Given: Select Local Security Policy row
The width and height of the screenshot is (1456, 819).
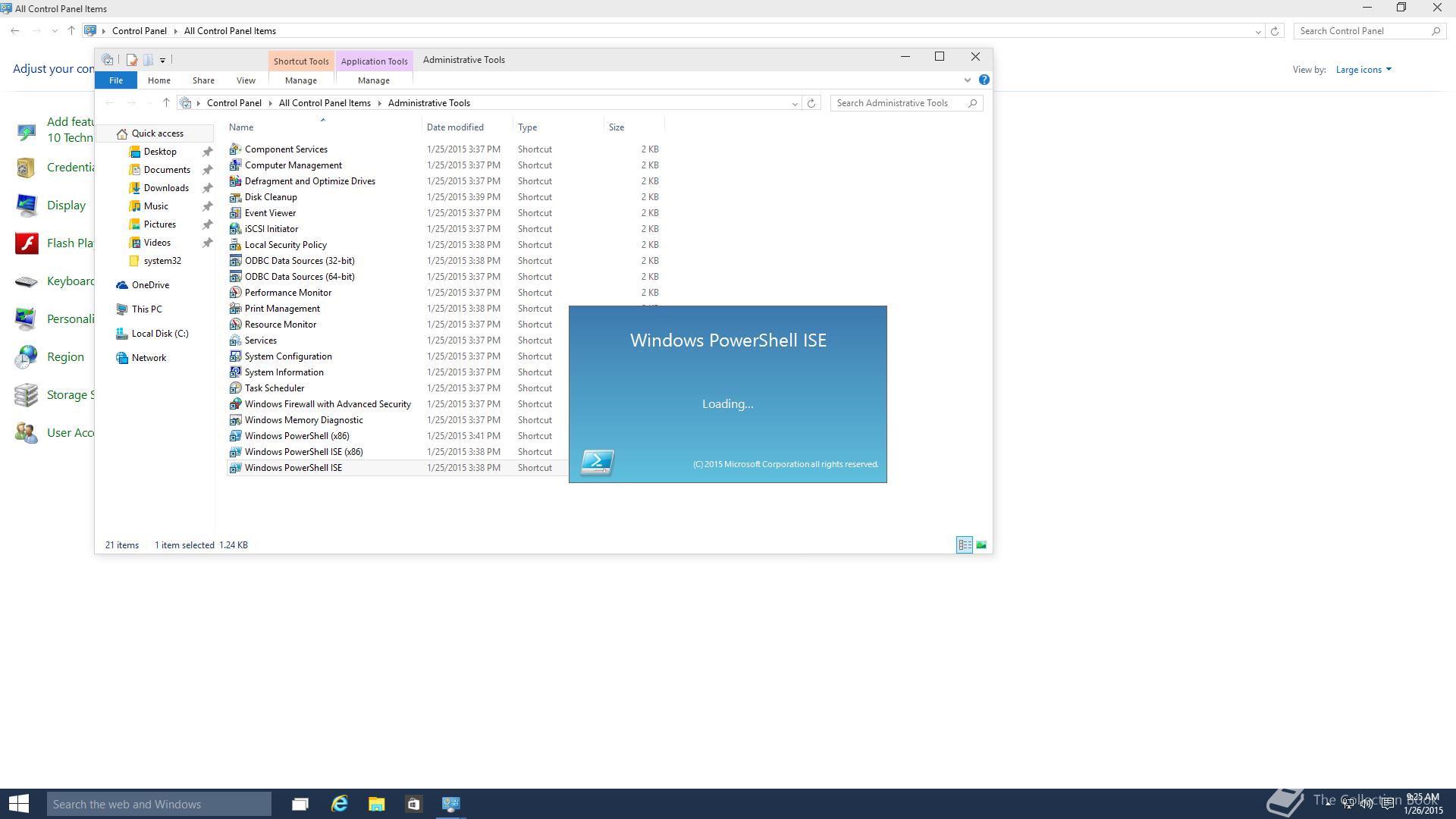Looking at the screenshot, I should tap(444, 245).
